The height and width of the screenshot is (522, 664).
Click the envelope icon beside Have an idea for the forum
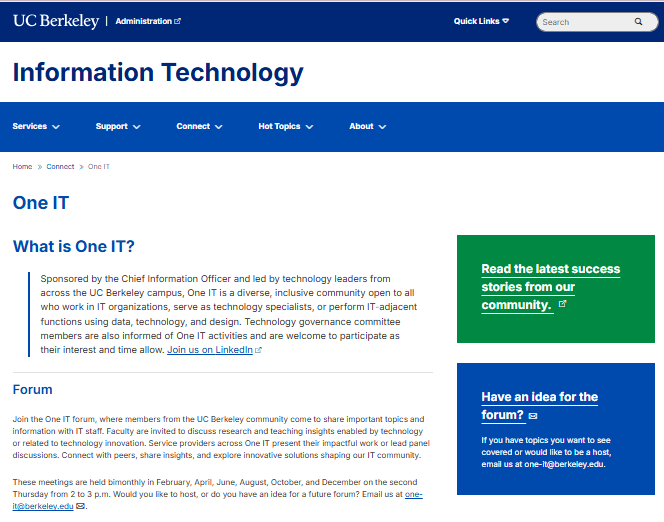point(533,416)
